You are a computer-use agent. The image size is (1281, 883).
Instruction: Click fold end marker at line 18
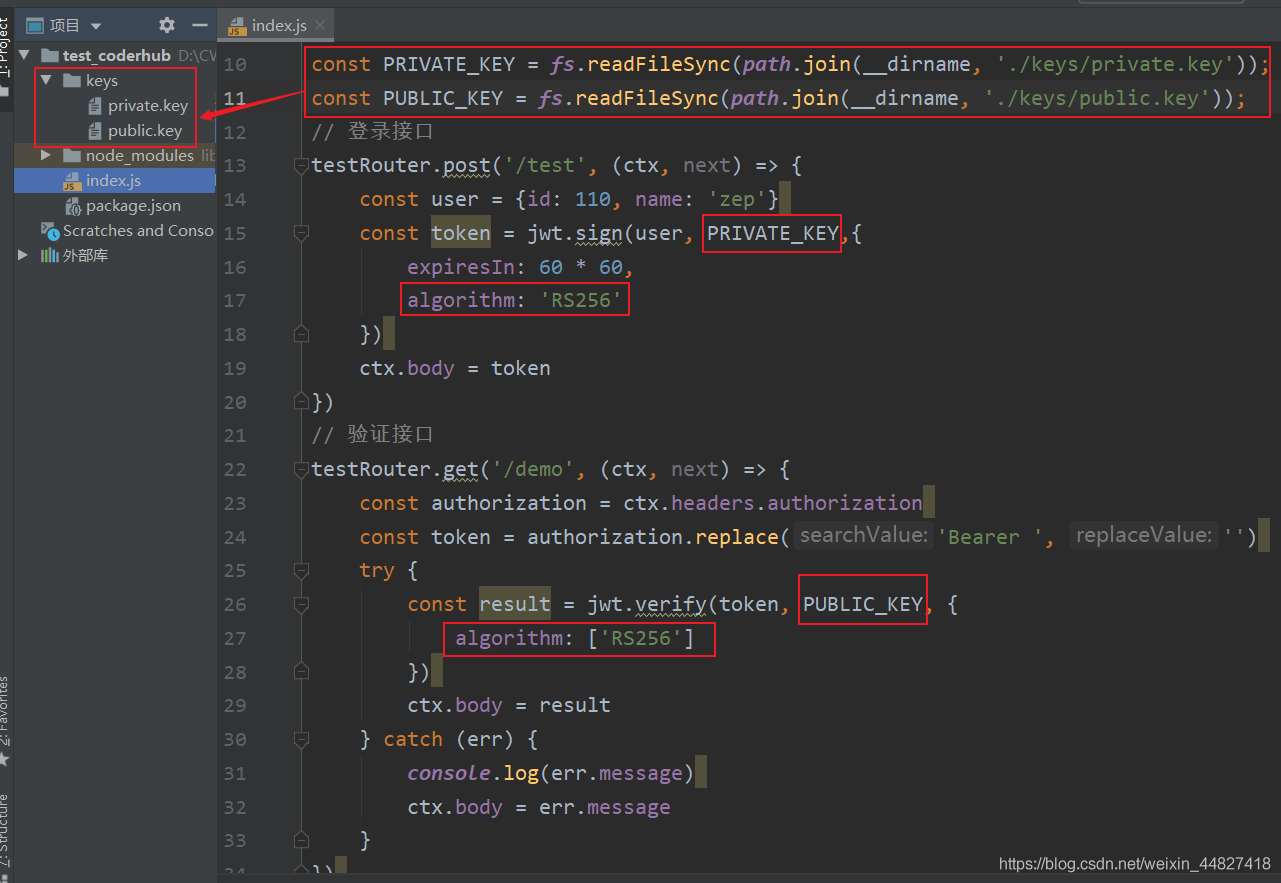(301, 334)
